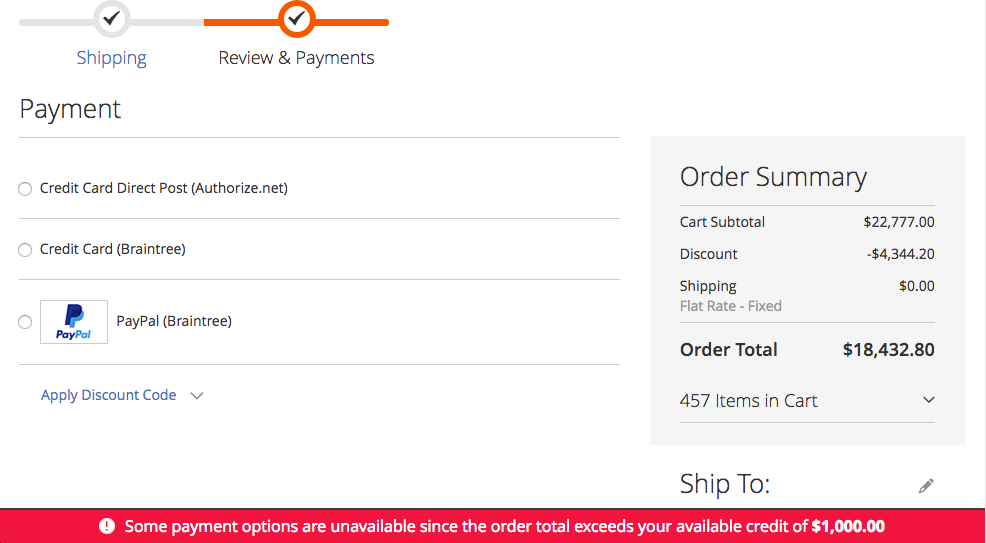Click the Credit Card (Braintree) label
The height and width of the screenshot is (543, 986).
113,249
